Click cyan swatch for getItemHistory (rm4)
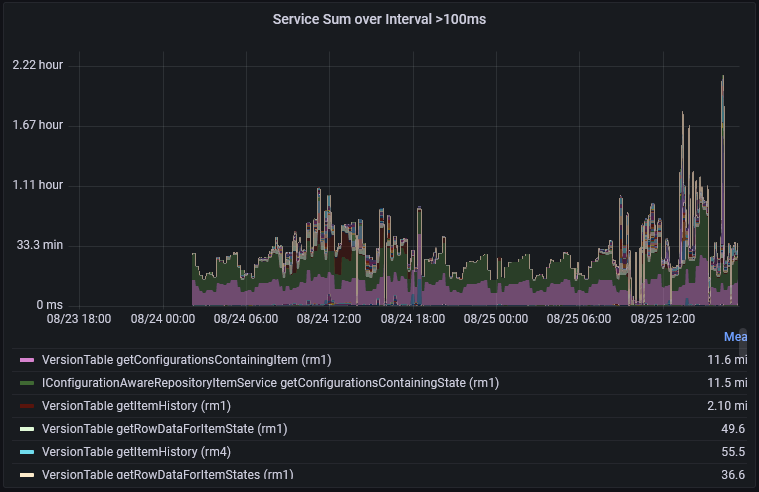This screenshot has width=759, height=492. 27,452
